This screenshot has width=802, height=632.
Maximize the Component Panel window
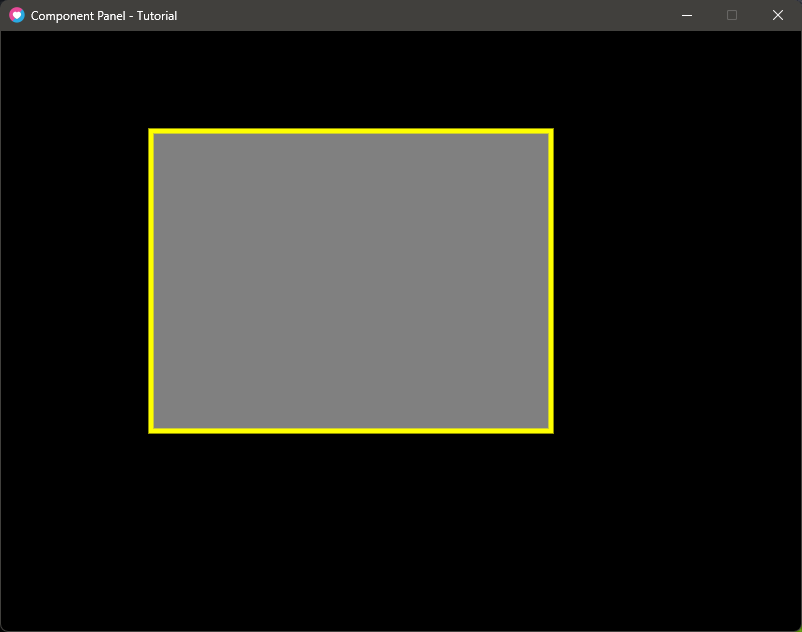(x=732, y=15)
